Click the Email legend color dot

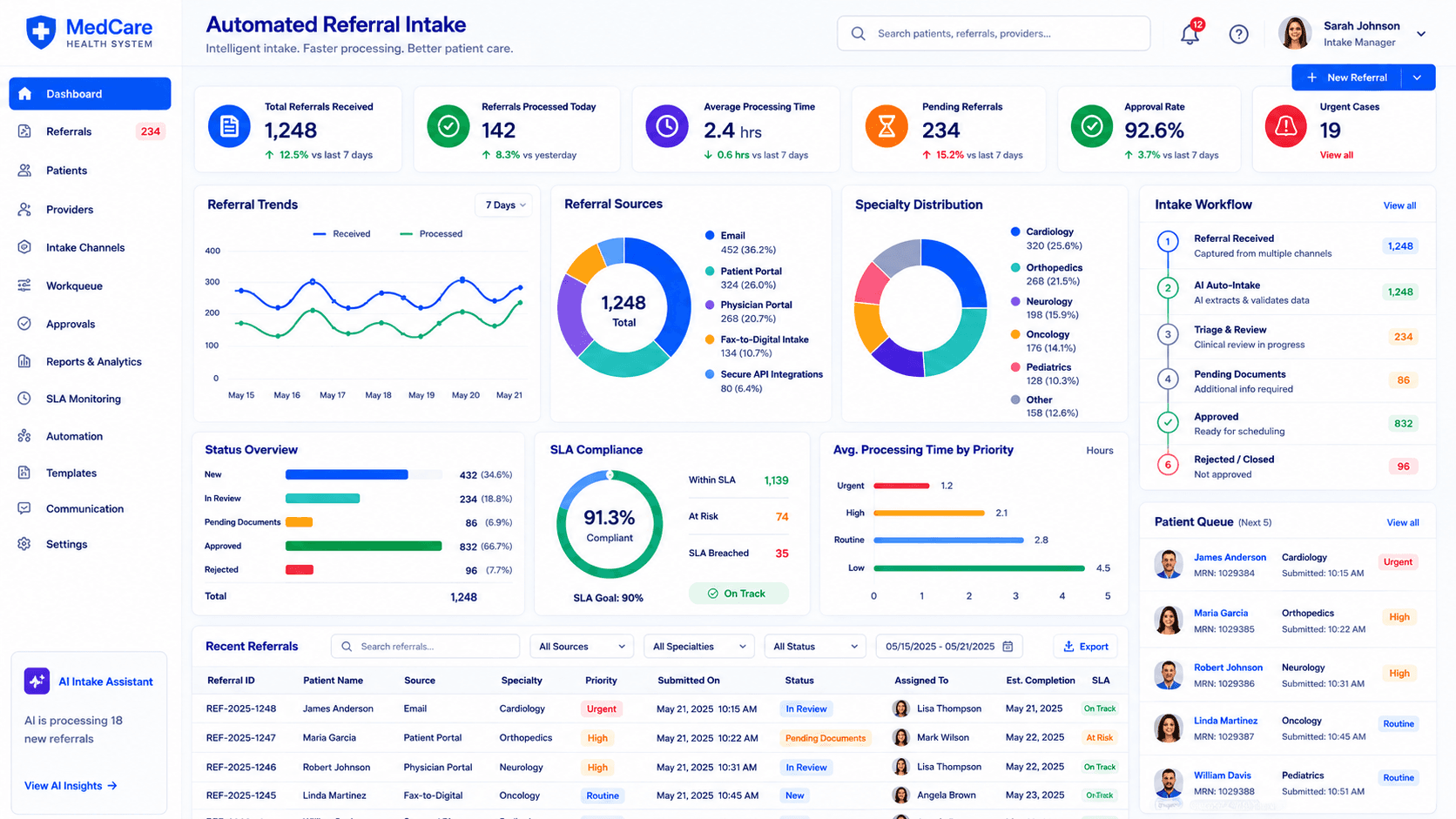click(x=710, y=236)
